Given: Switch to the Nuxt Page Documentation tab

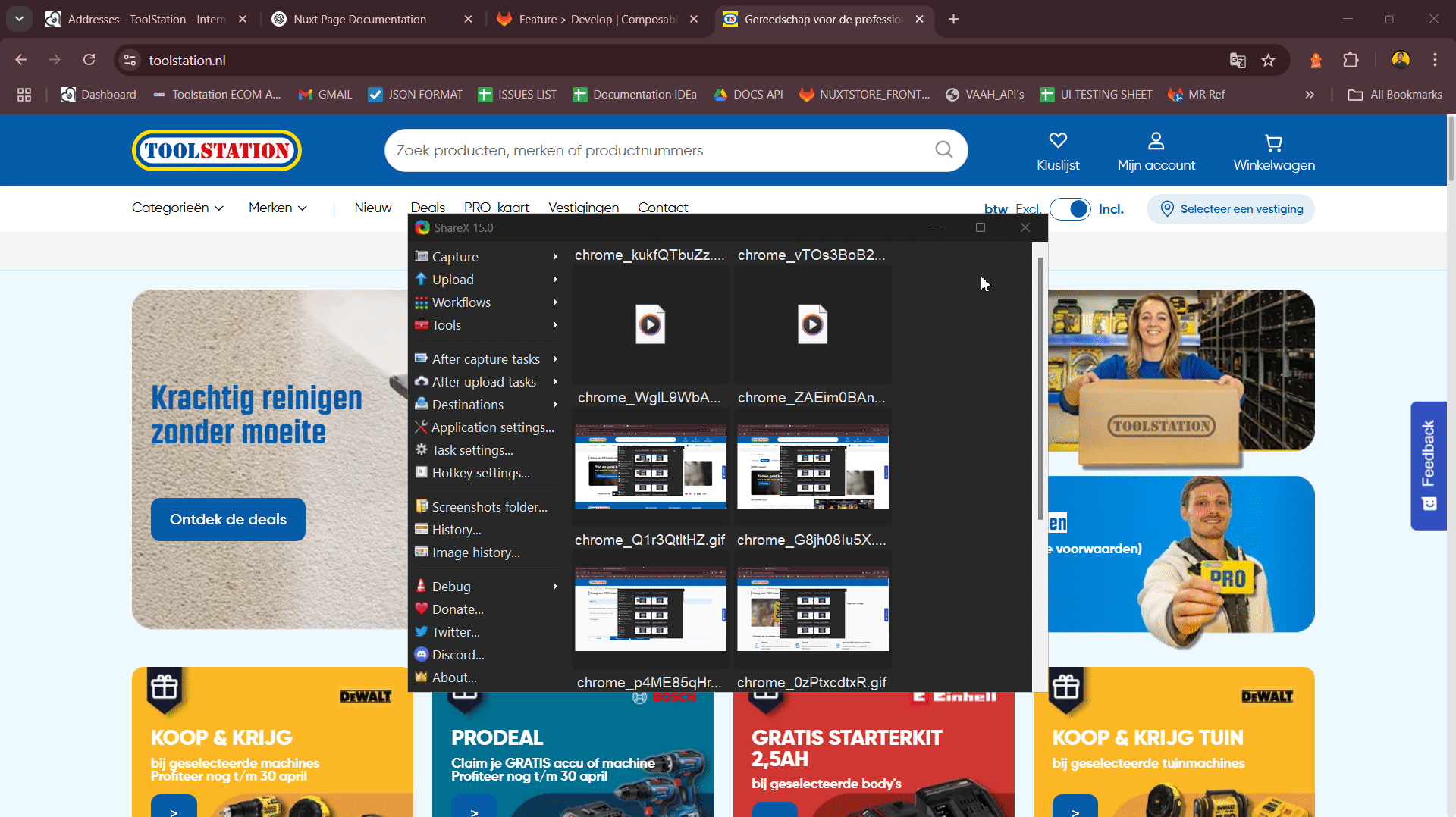Looking at the screenshot, I should tap(360, 20).
